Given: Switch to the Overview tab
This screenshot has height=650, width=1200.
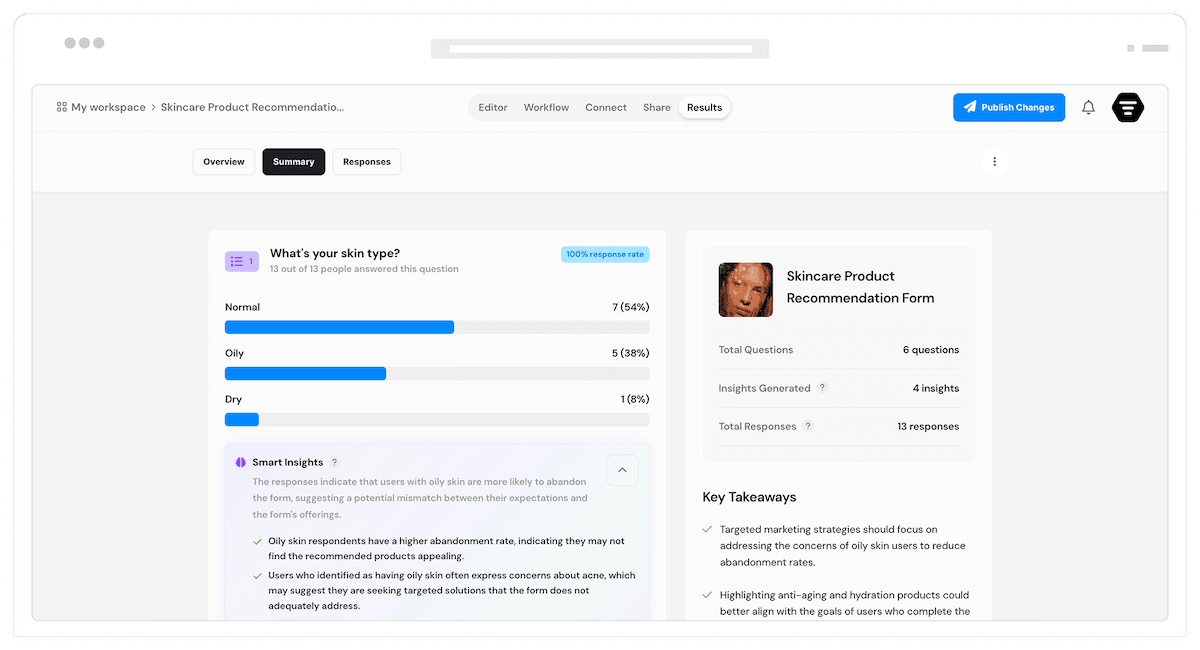Looking at the screenshot, I should tap(223, 161).
